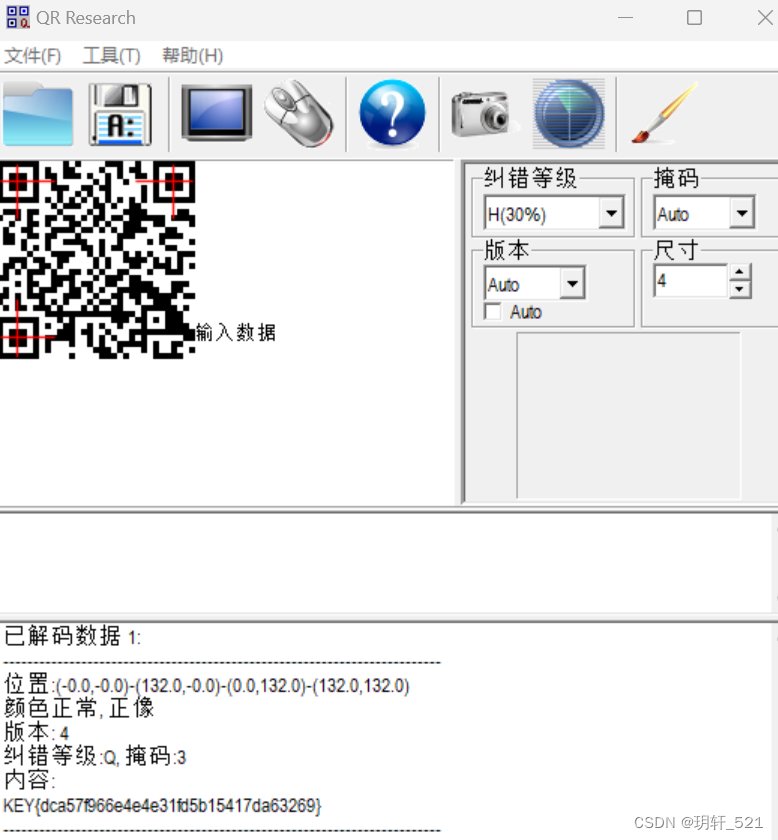The width and height of the screenshot is (778, 840).
Task: Click the 纠错等级:Q, 掩码:3 line
Action: [95, 756]
